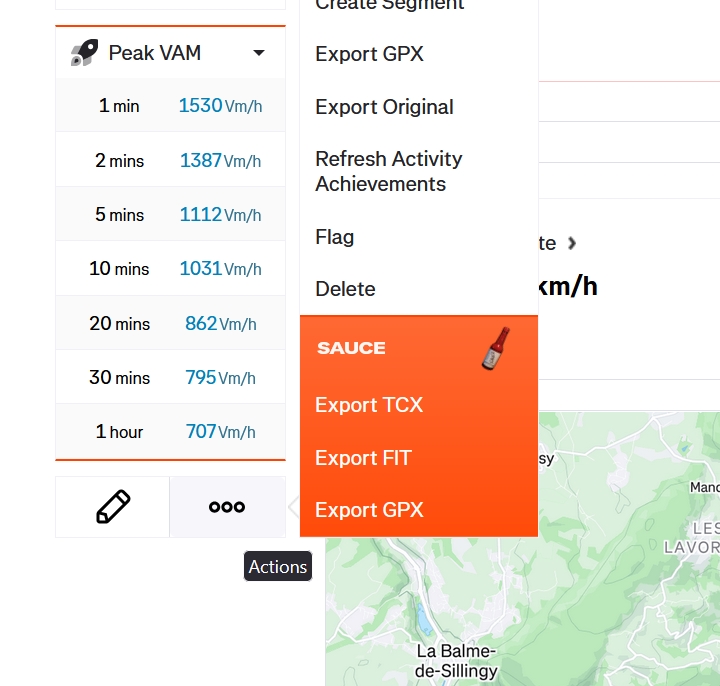The width and height of the screenshot is (720, 686).
Task: Select Export GPX in the Sauce section
Action: pos(369,510)
